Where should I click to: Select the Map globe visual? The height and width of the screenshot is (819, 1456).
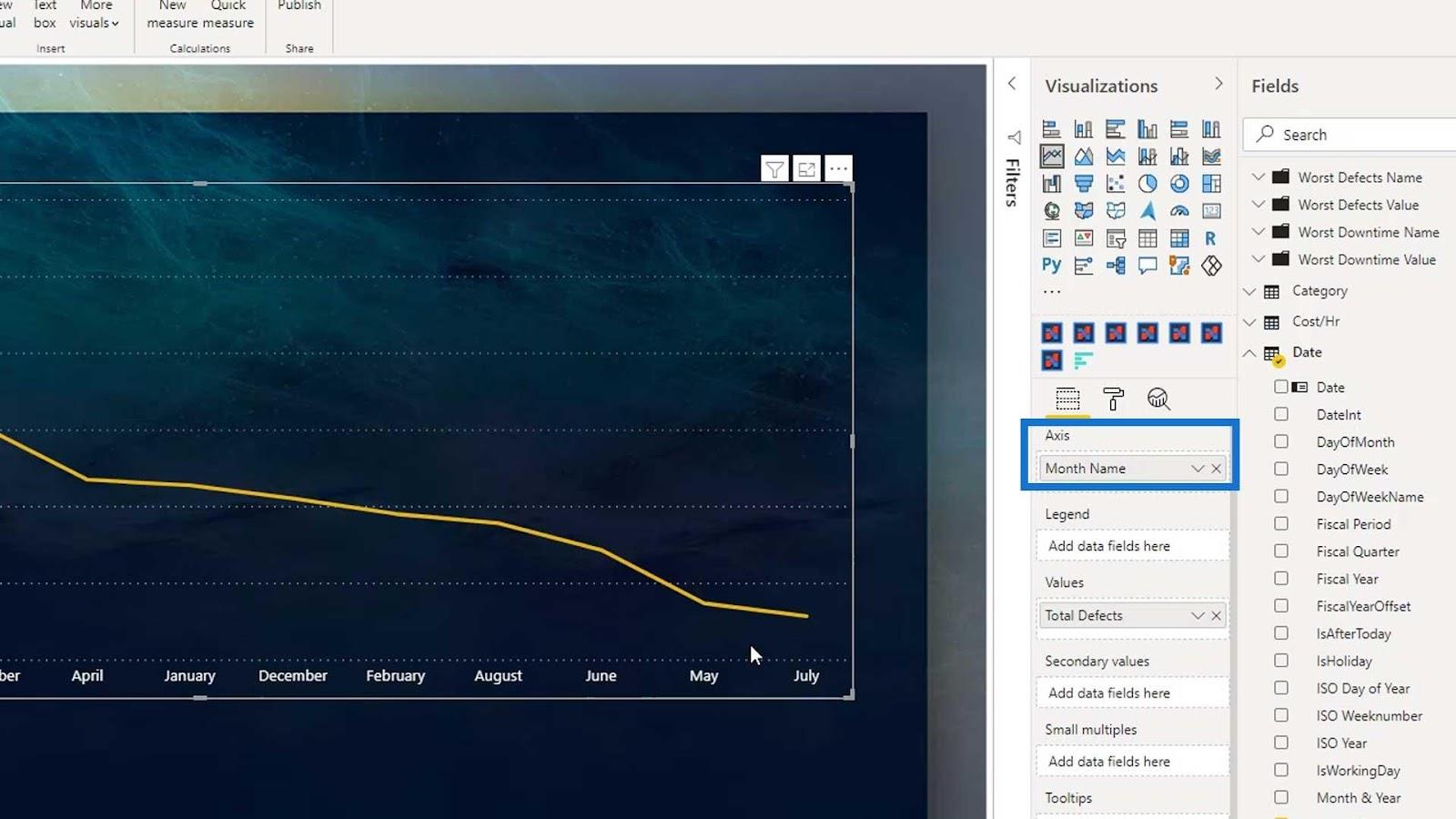pyautogui.click(x=1051, y=211)
